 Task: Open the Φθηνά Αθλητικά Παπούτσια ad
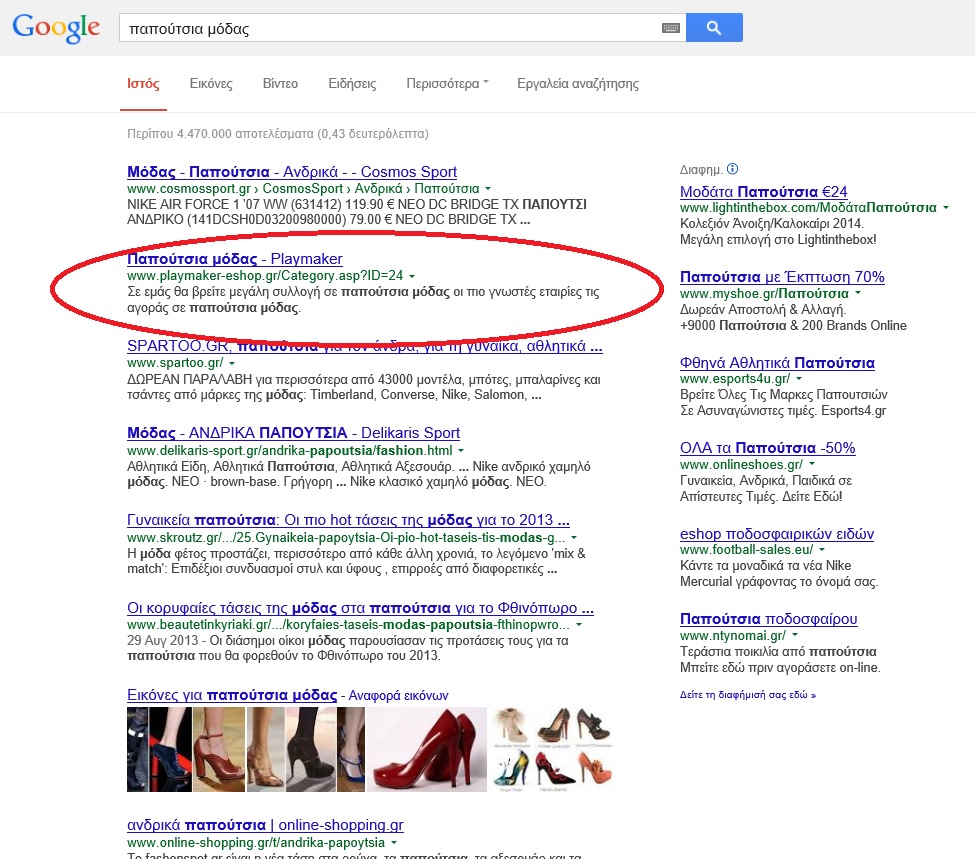click(777, 363)
